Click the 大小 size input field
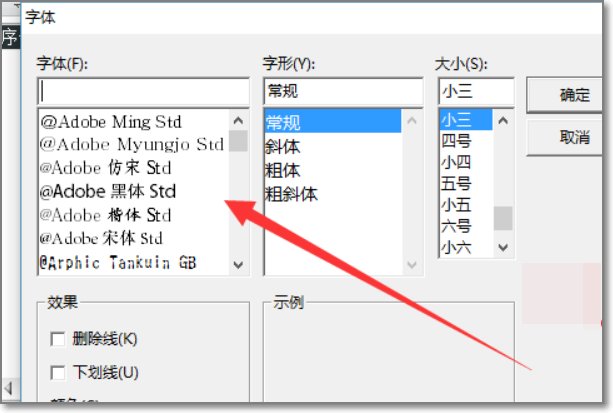Image resolution: width=613 pixels, height=413 pixels. click(476, 91)
